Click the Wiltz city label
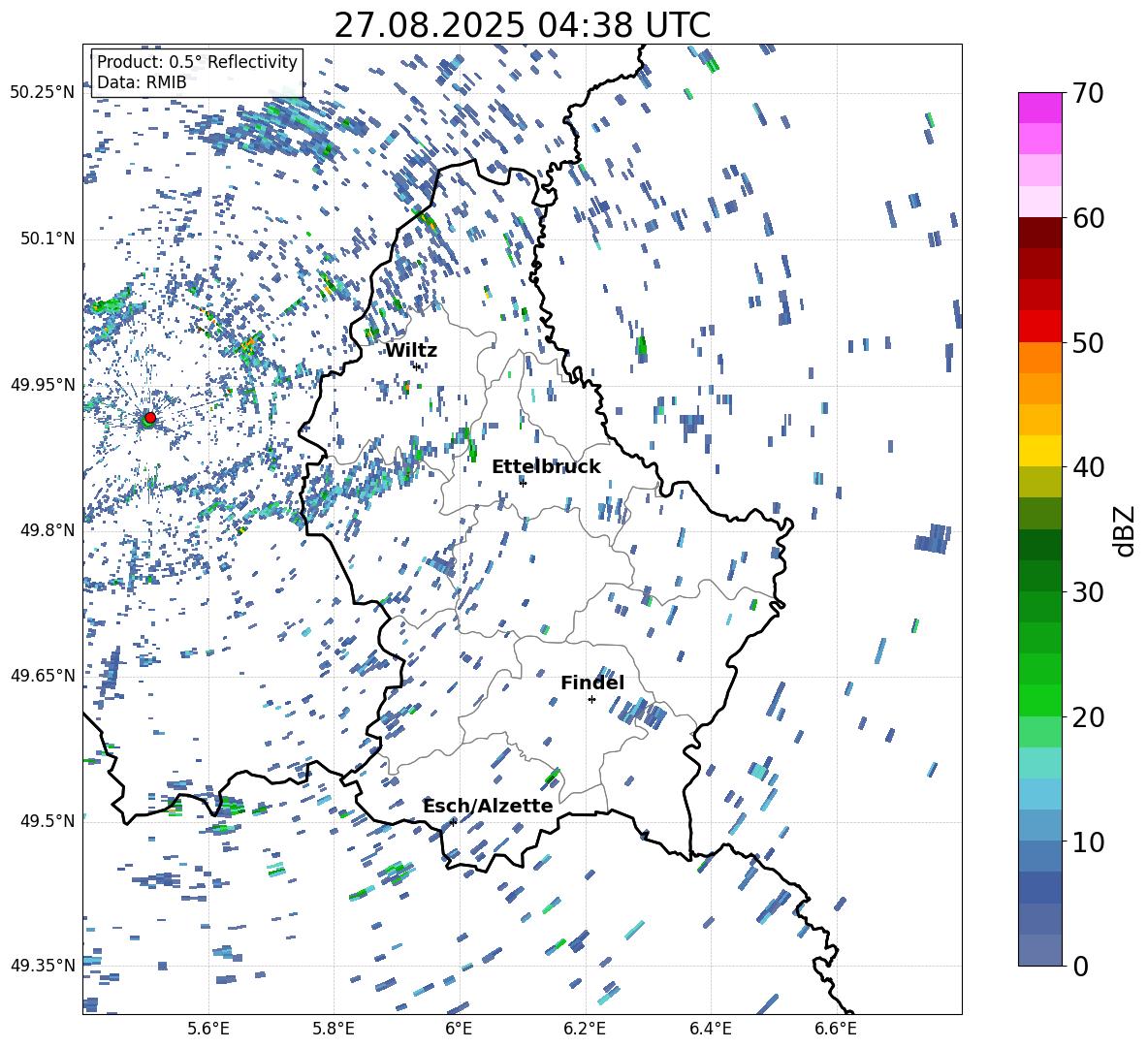 click(x=411, y=351)
